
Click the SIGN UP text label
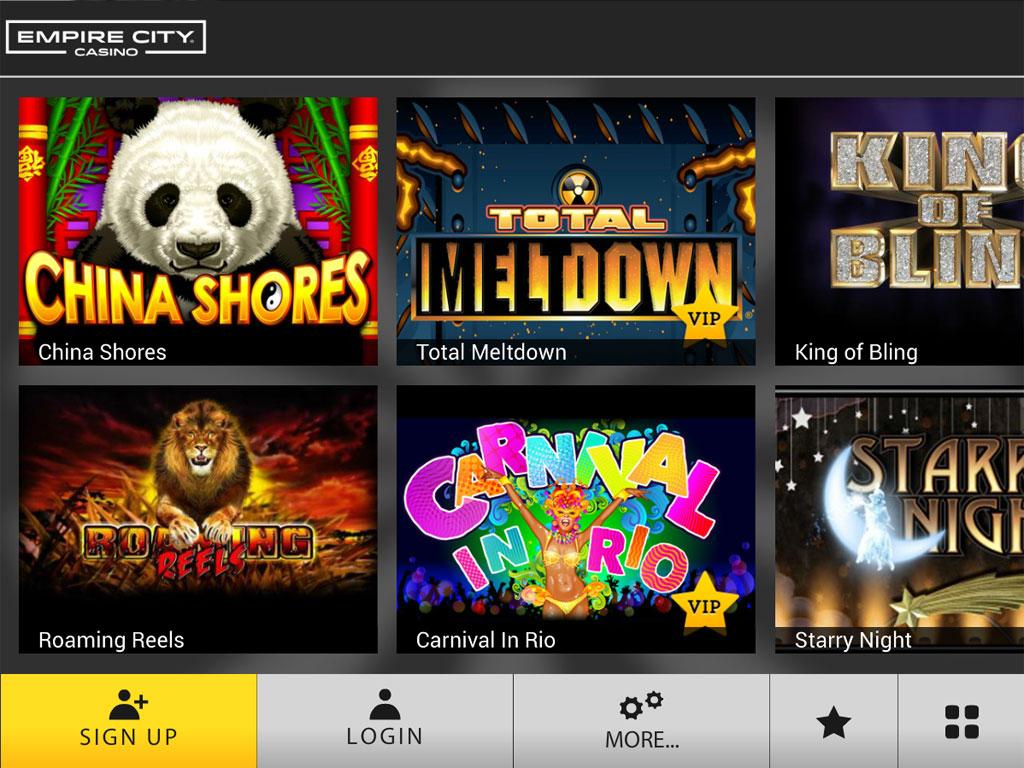(128, 737)
